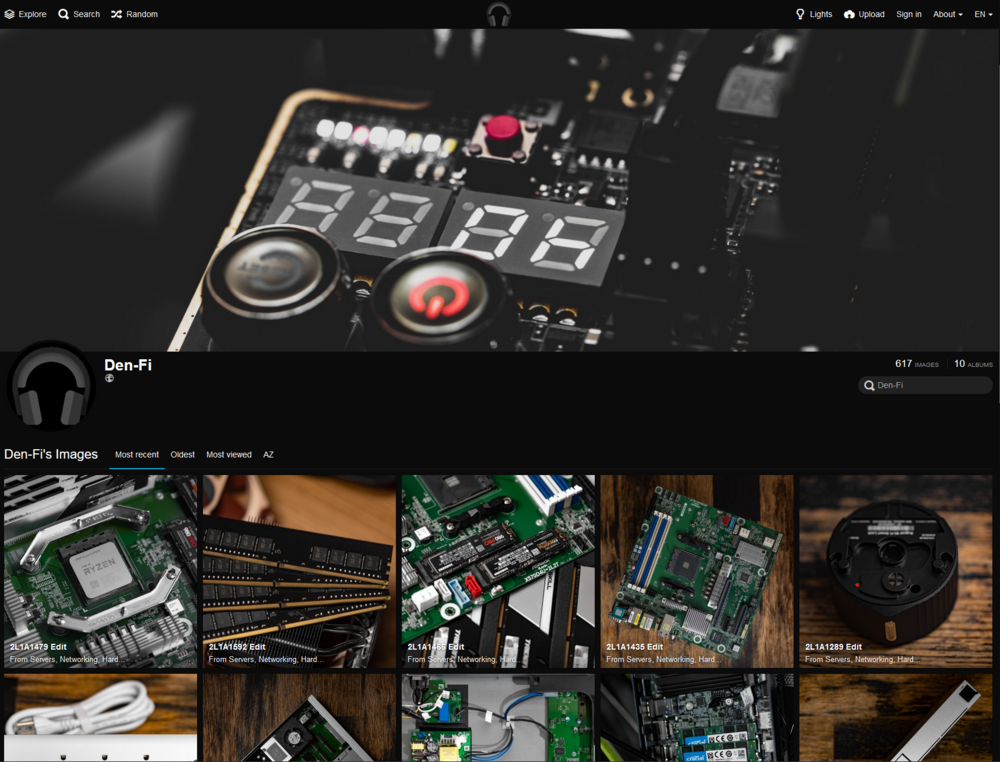Select the Most viewed tab
Image resolution: width=1000 pixels, height=762 pixels.
229,455
